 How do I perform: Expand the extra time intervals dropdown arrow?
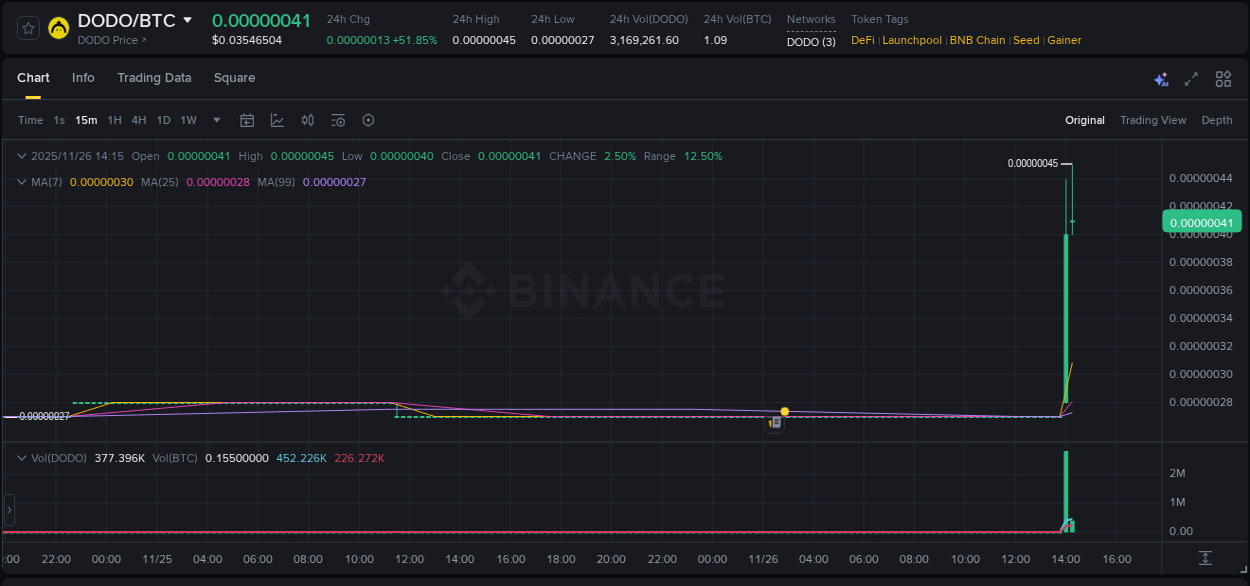(x=215, y=120)
